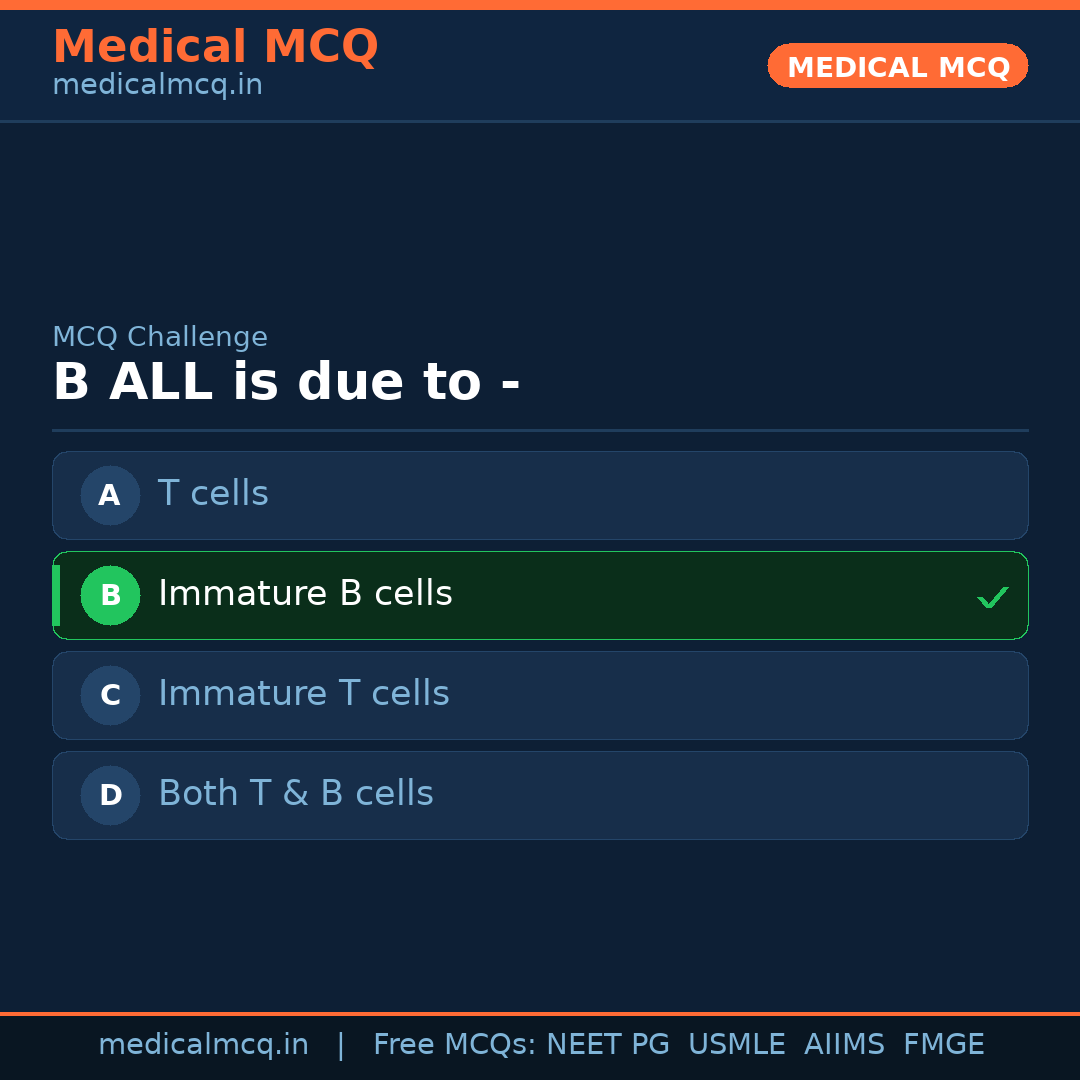This screenshot has height=1080, width=1080.
Task: Click the green B option circle
Action: point(110,595)
